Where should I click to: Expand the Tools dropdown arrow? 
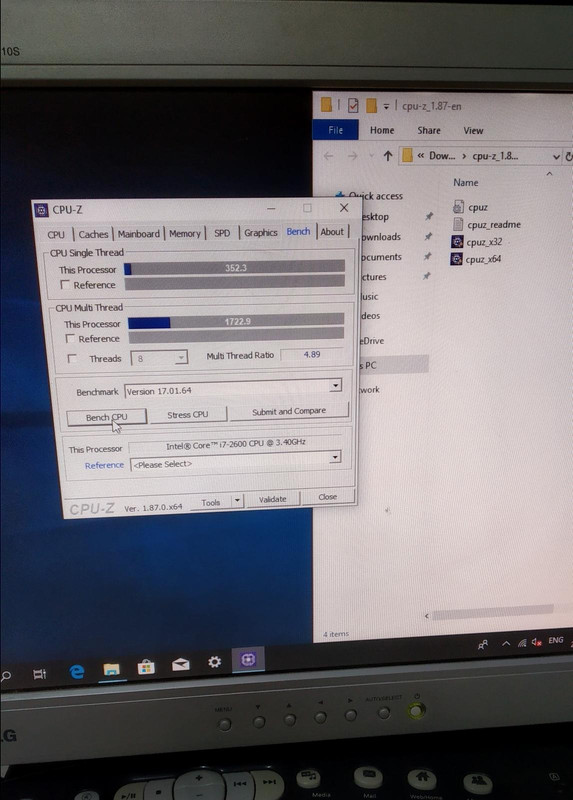[237, 501]
